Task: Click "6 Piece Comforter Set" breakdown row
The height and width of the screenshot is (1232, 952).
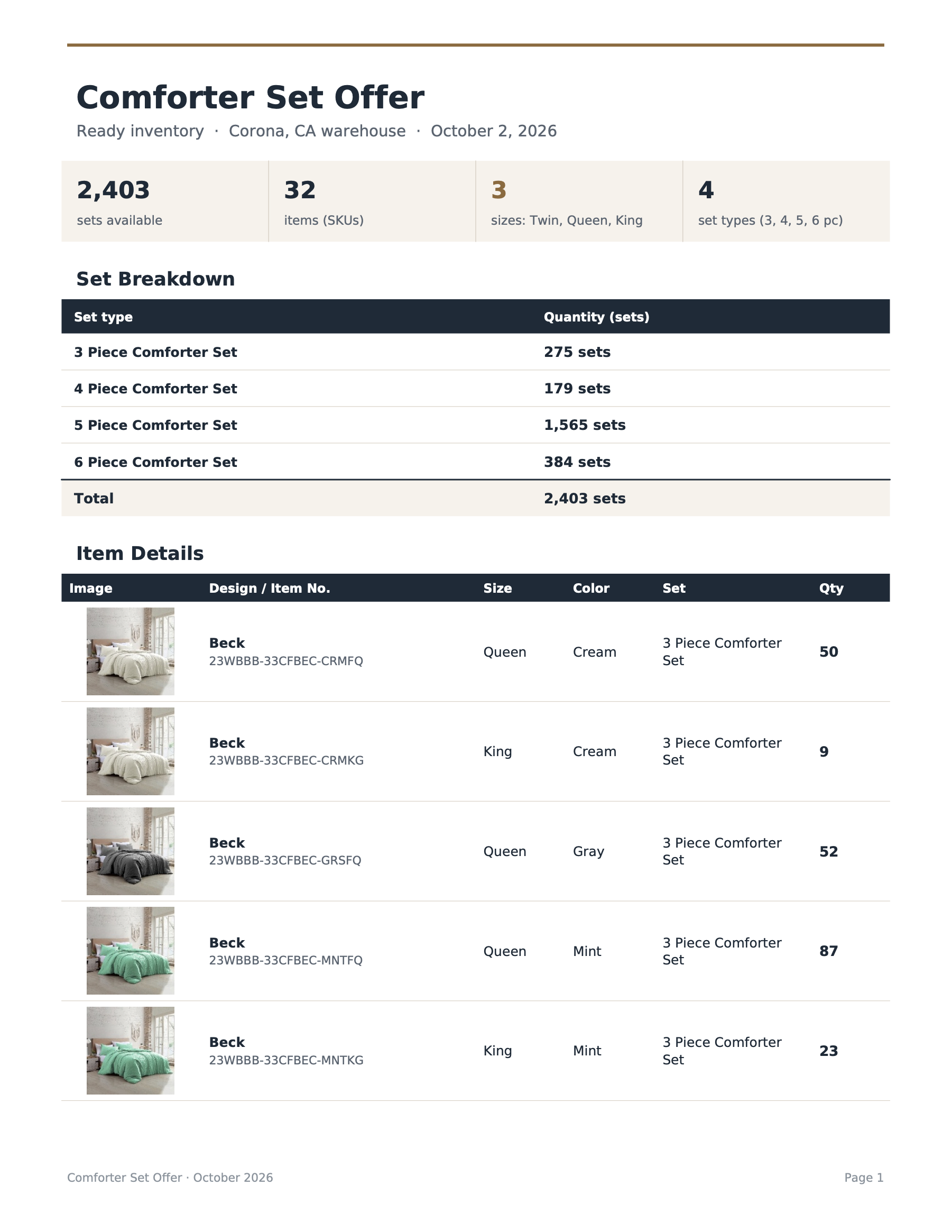Action: click(x=475, y=462)
